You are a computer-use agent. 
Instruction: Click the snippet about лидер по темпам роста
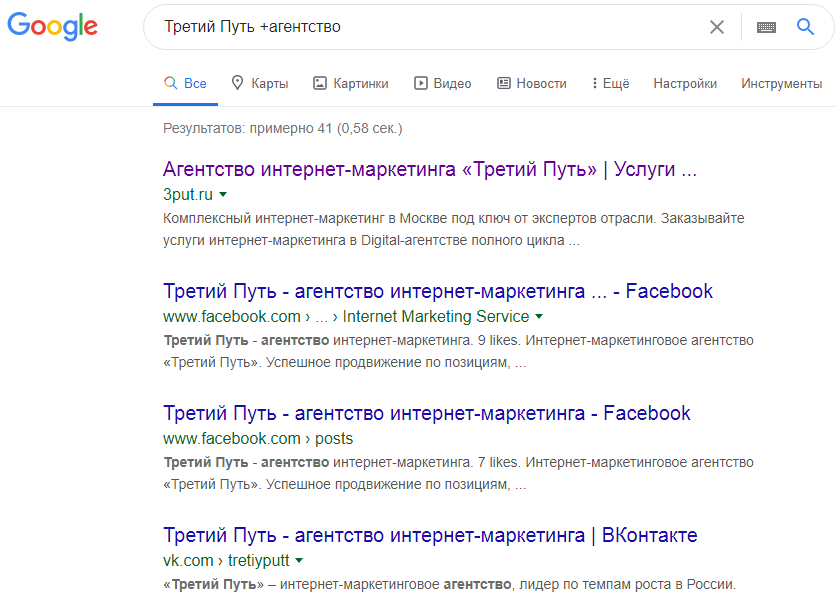[449, 585]
